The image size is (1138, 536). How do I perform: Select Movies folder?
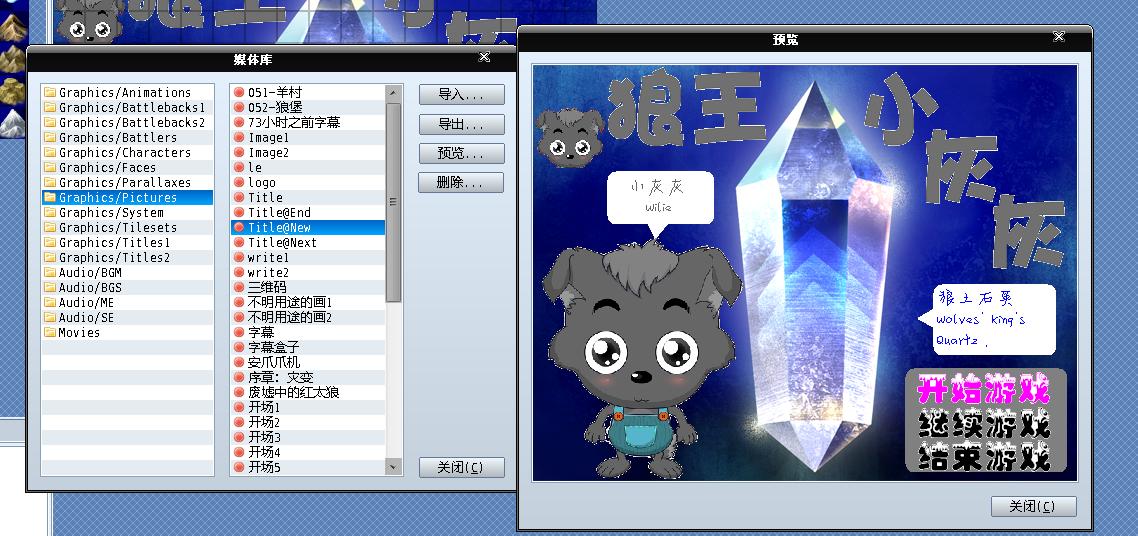[x=127, y=332]
